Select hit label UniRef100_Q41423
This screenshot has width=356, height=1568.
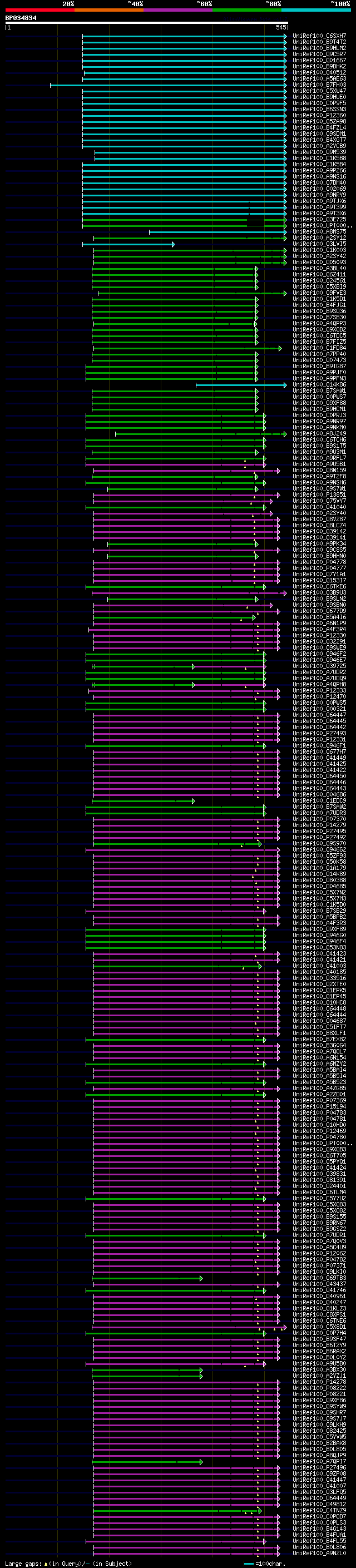pyautogui.click(x=319, y=954)
